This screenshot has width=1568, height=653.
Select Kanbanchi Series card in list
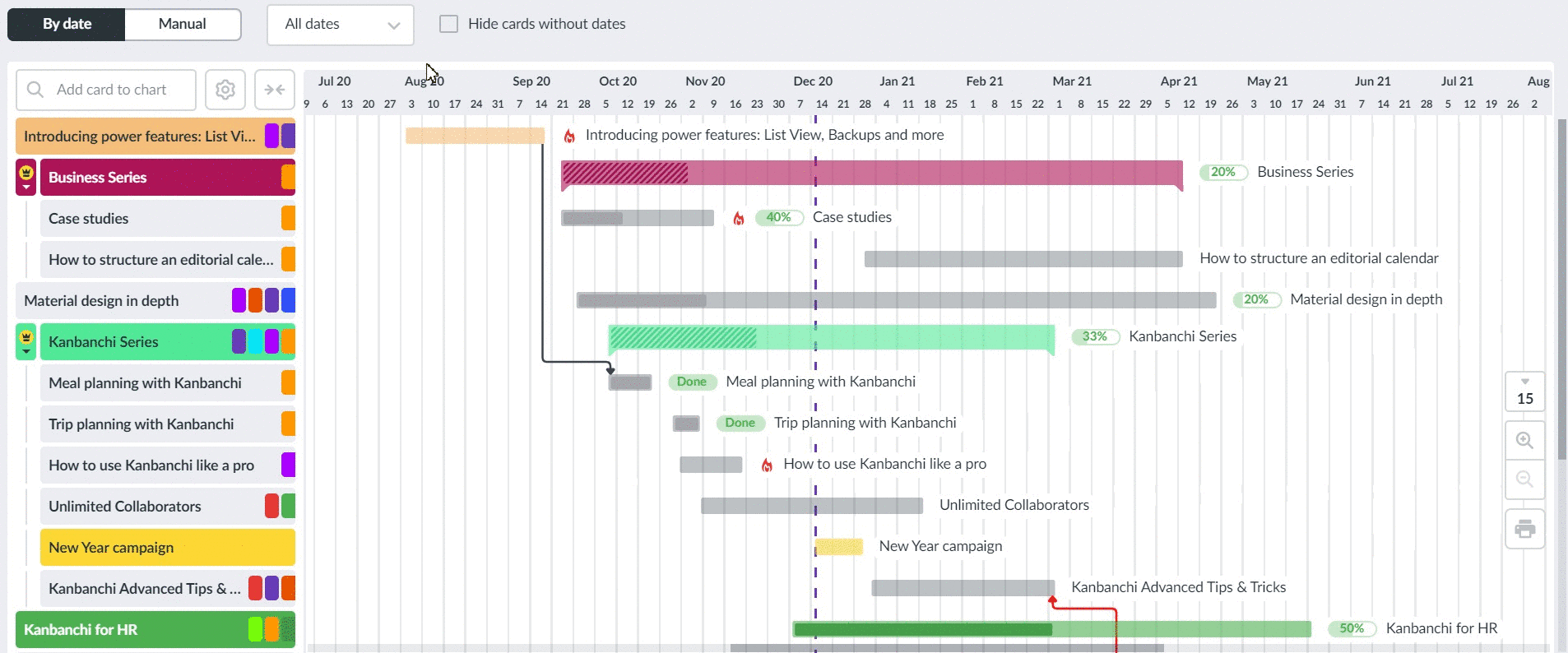click(168, 342)
